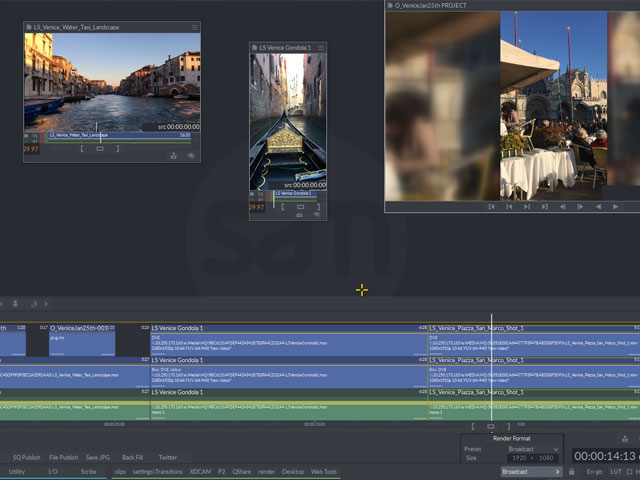The height and width of the screenshot is (480, 640).
Task: Click Twitter button
Action: pyautogui.click(x=168, y=458)
